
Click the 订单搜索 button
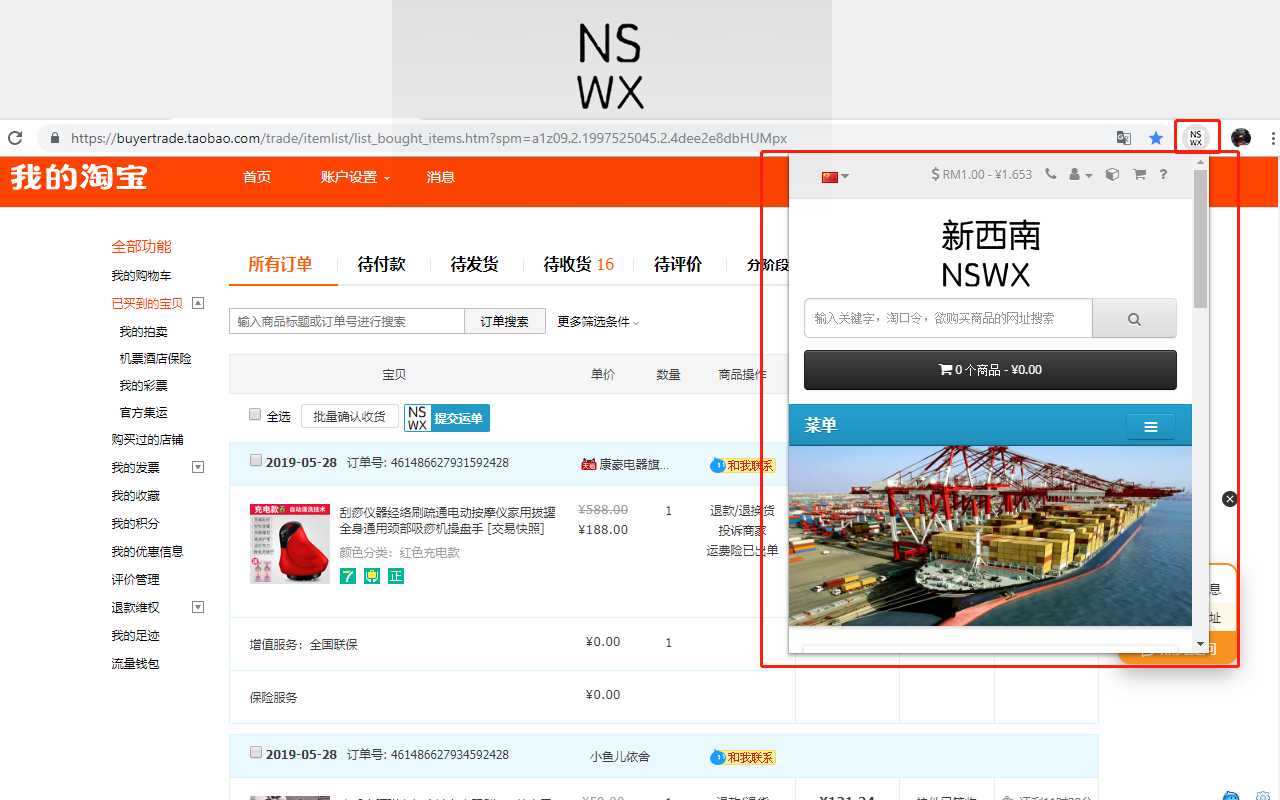[x=505, y=321]
